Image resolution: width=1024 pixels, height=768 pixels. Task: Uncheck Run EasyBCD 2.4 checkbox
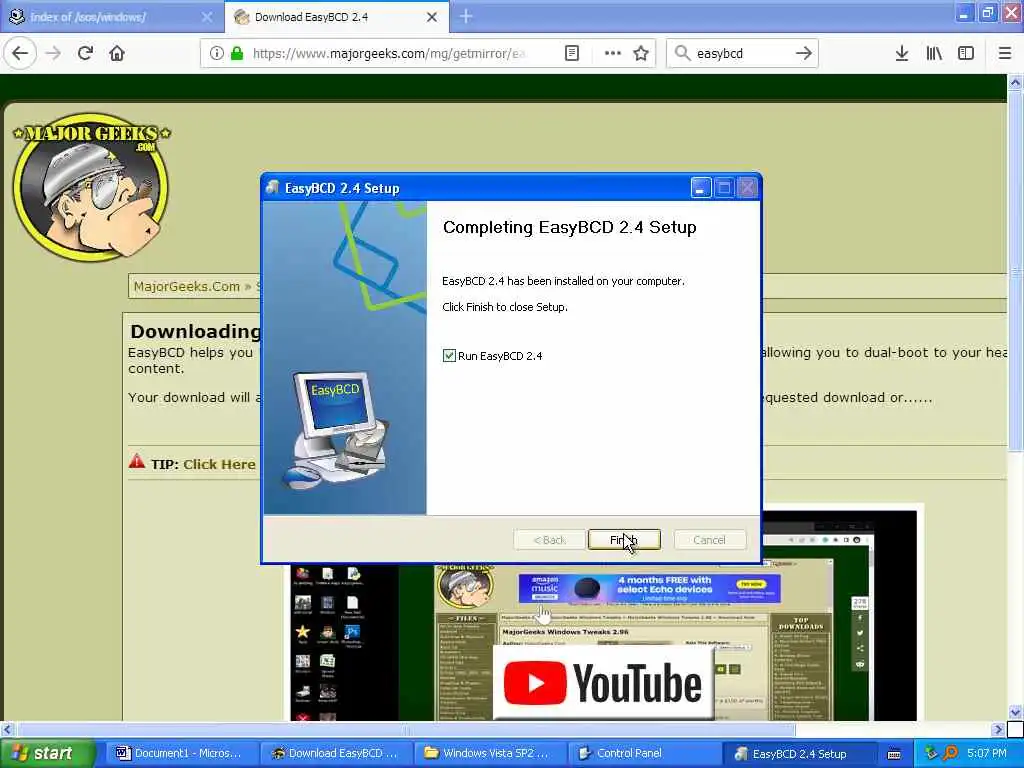click(449, 355)
